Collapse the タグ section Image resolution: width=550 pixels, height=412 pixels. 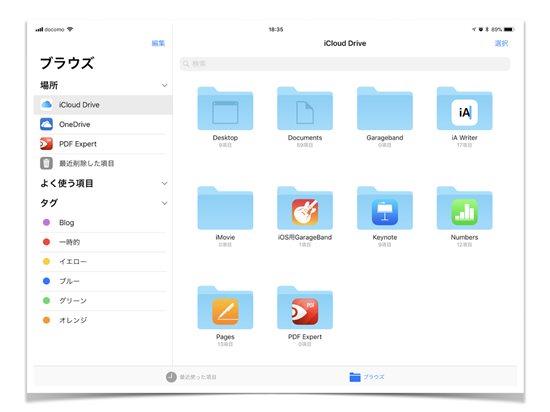click(x=165, y=203)
